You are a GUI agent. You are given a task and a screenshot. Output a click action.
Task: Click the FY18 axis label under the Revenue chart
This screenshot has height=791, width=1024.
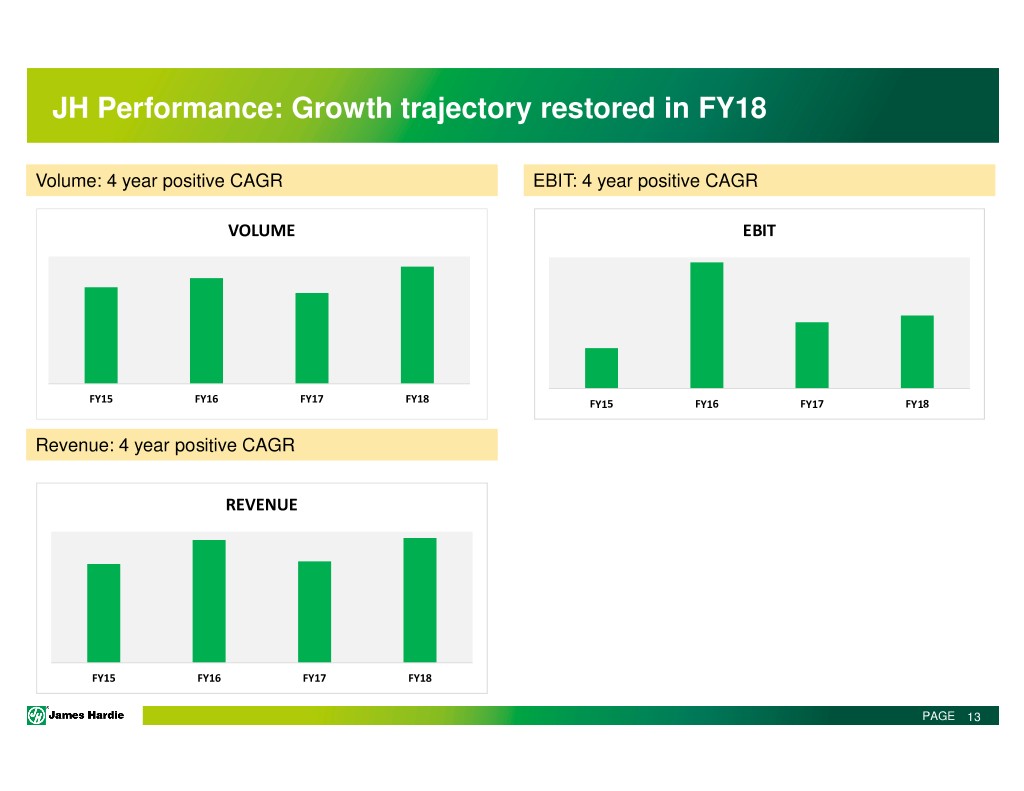(x=420, y=678)
